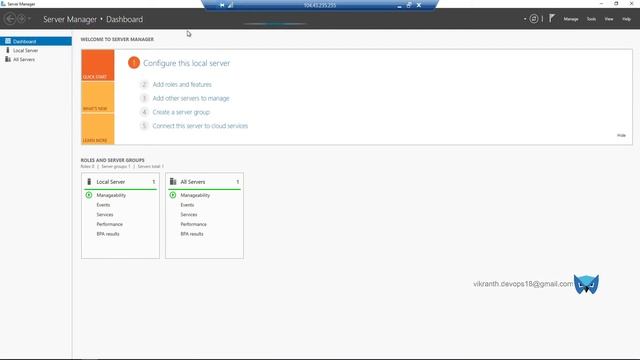
Task: Open Manageability in Local Server tile
Action: coord(111,196)
